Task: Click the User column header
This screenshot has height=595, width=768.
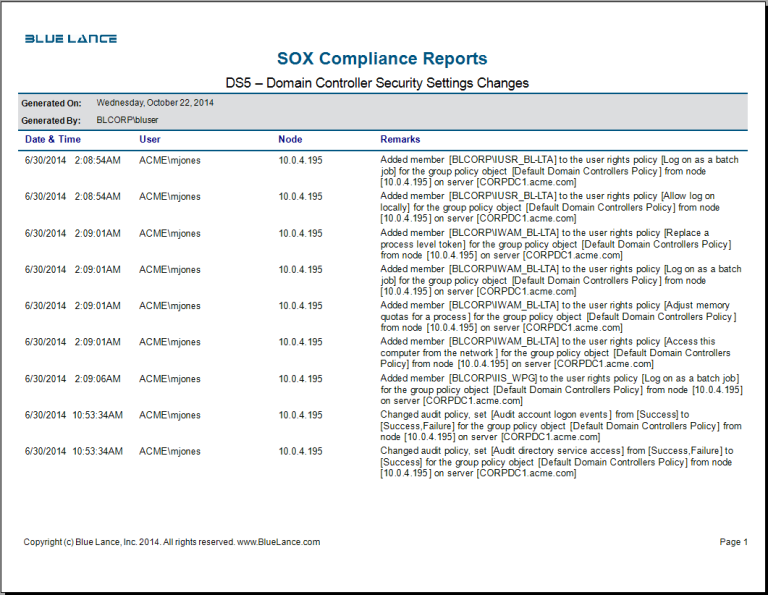Action: 150,139
